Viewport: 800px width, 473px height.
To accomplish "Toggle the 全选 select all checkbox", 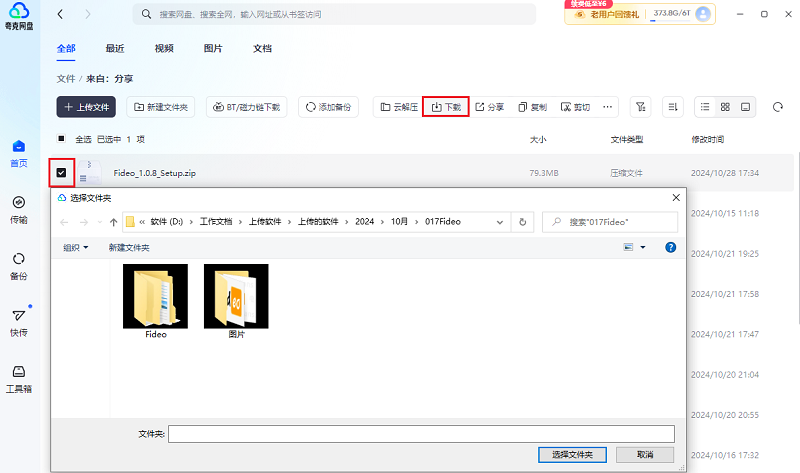I will coord(61,139).
